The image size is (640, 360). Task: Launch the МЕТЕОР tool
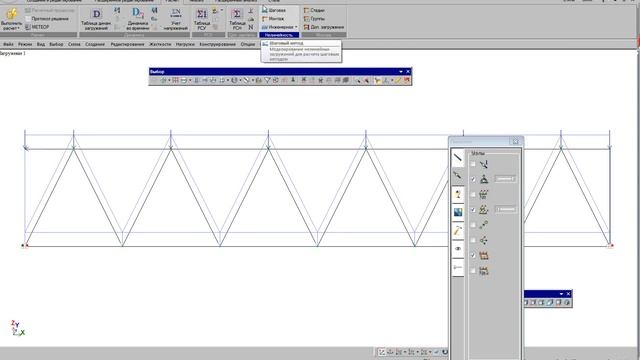[x=37, y=27]
